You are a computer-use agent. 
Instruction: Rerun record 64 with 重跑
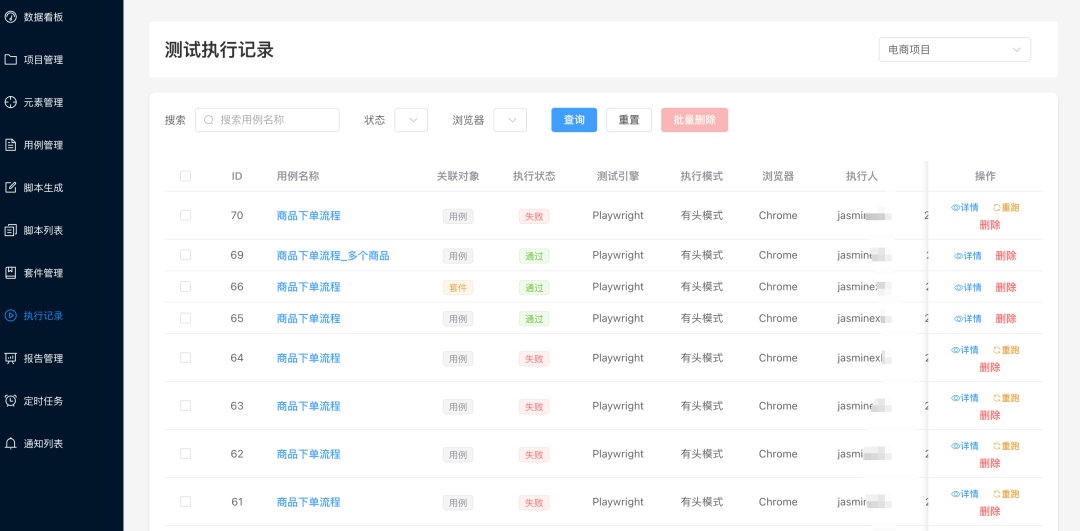tap(1006, 350)
